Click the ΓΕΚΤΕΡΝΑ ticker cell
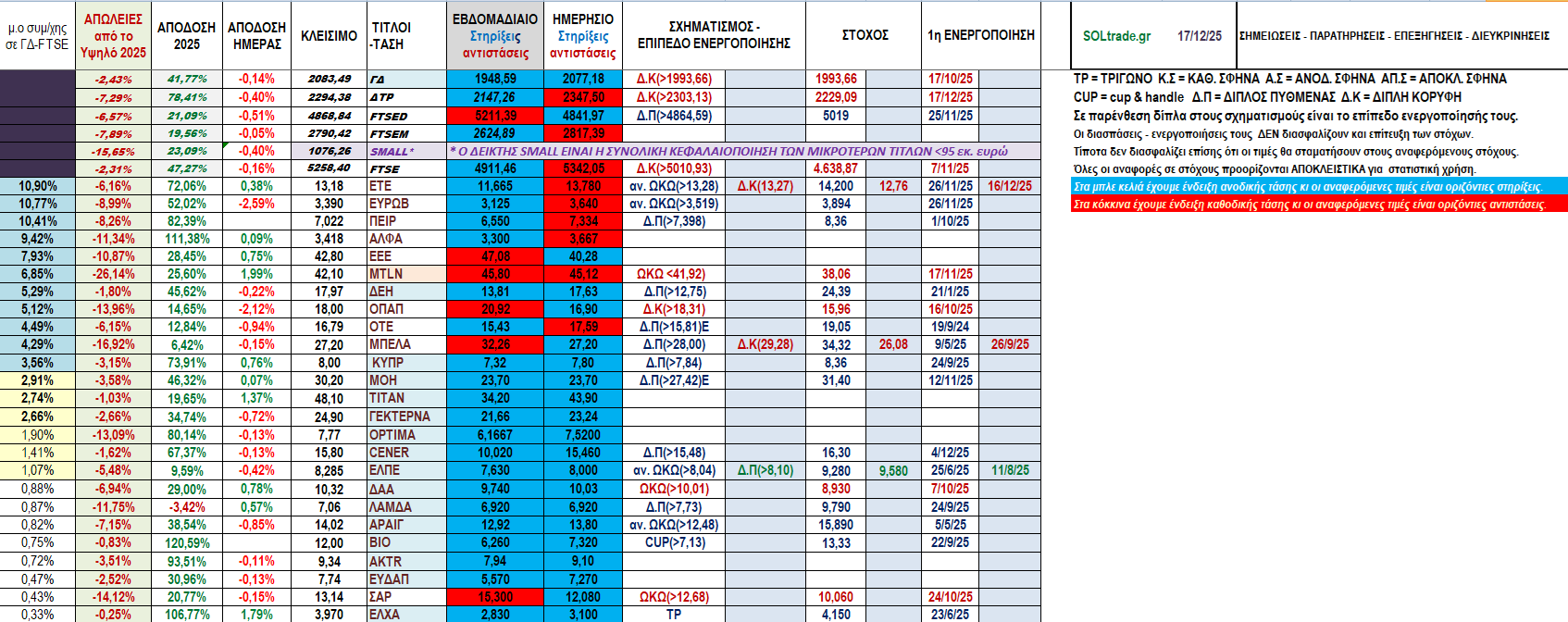The image size is (1568, 622). [x=405, y=417]
